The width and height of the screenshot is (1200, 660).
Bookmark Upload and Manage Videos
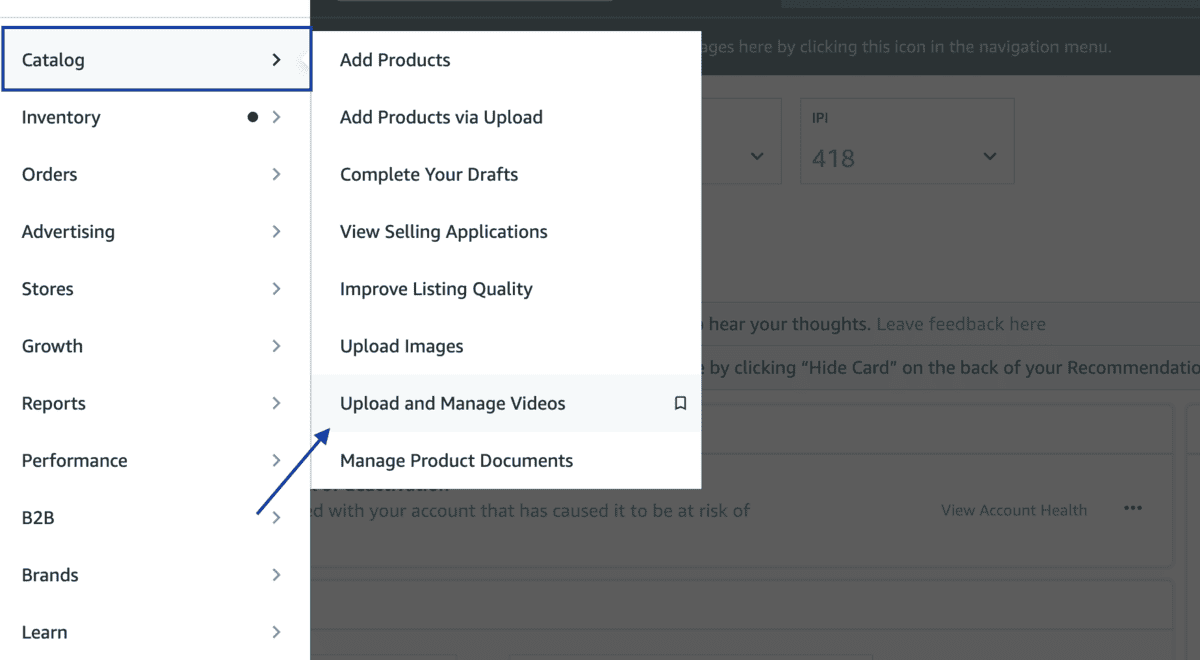tap(680, 403)
